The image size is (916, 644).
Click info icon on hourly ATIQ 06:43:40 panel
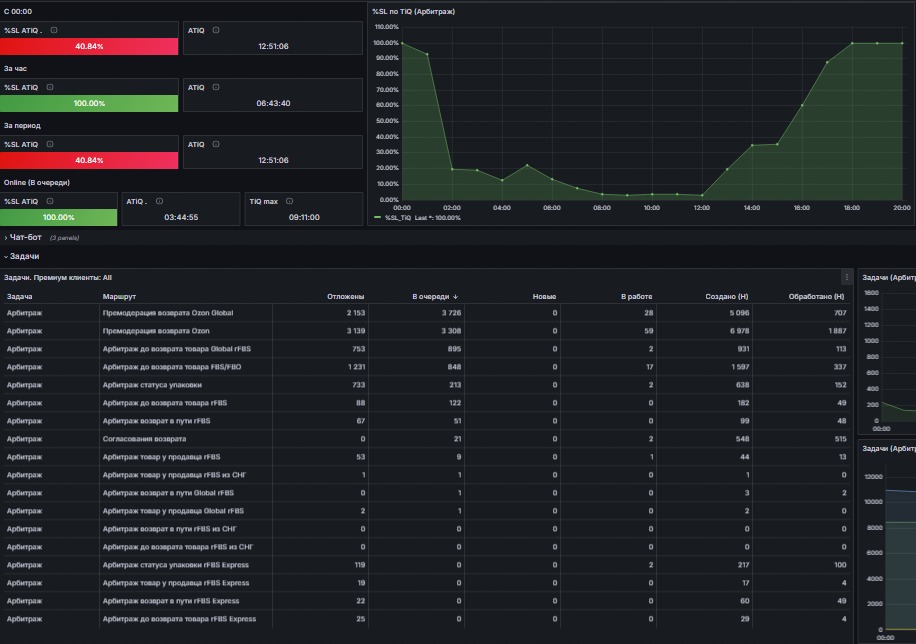[216, 87]
